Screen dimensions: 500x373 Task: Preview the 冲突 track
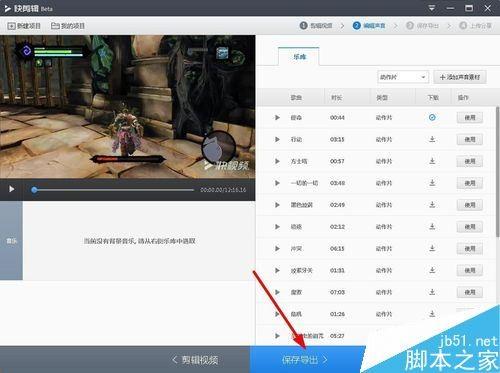pos(277,248)
